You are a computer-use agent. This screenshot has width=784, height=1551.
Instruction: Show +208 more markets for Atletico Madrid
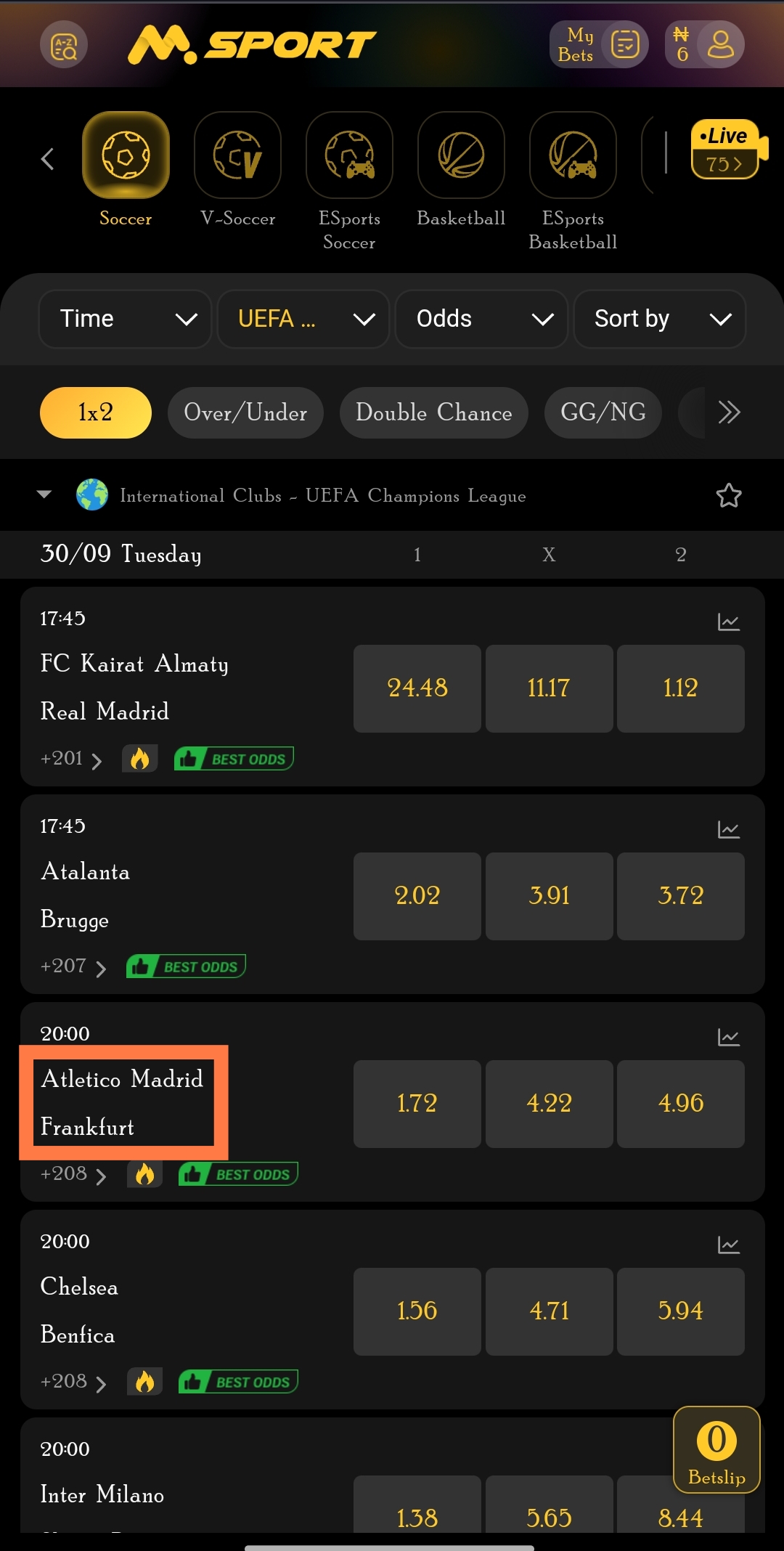coord(73,1174)
